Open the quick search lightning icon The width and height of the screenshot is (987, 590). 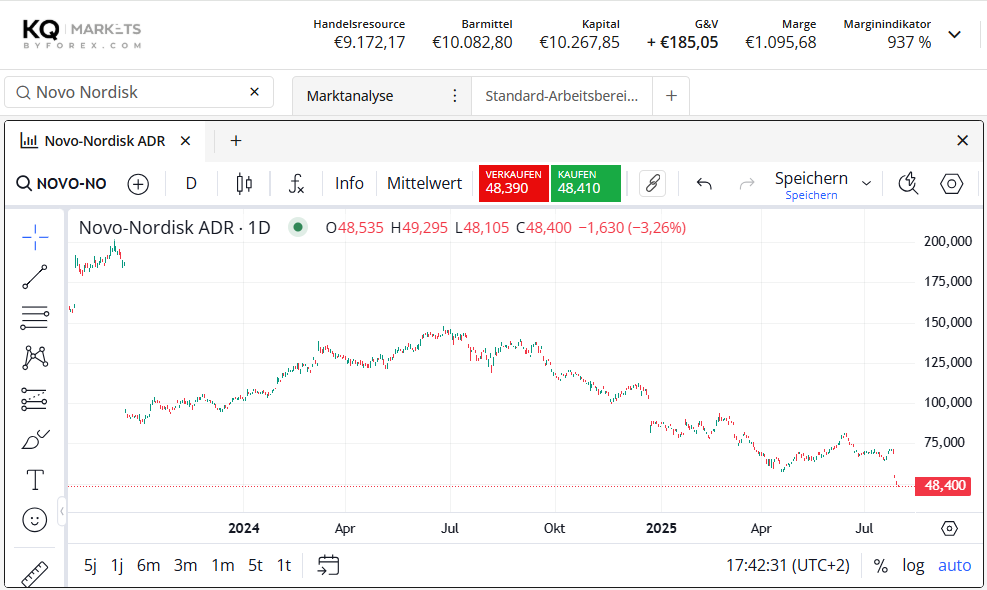click(x=908, y=184)
